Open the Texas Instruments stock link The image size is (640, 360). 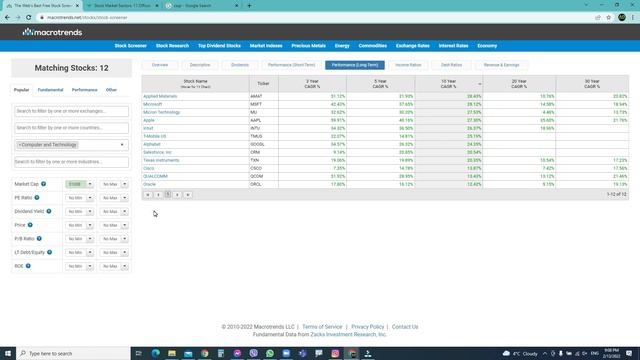161,160
